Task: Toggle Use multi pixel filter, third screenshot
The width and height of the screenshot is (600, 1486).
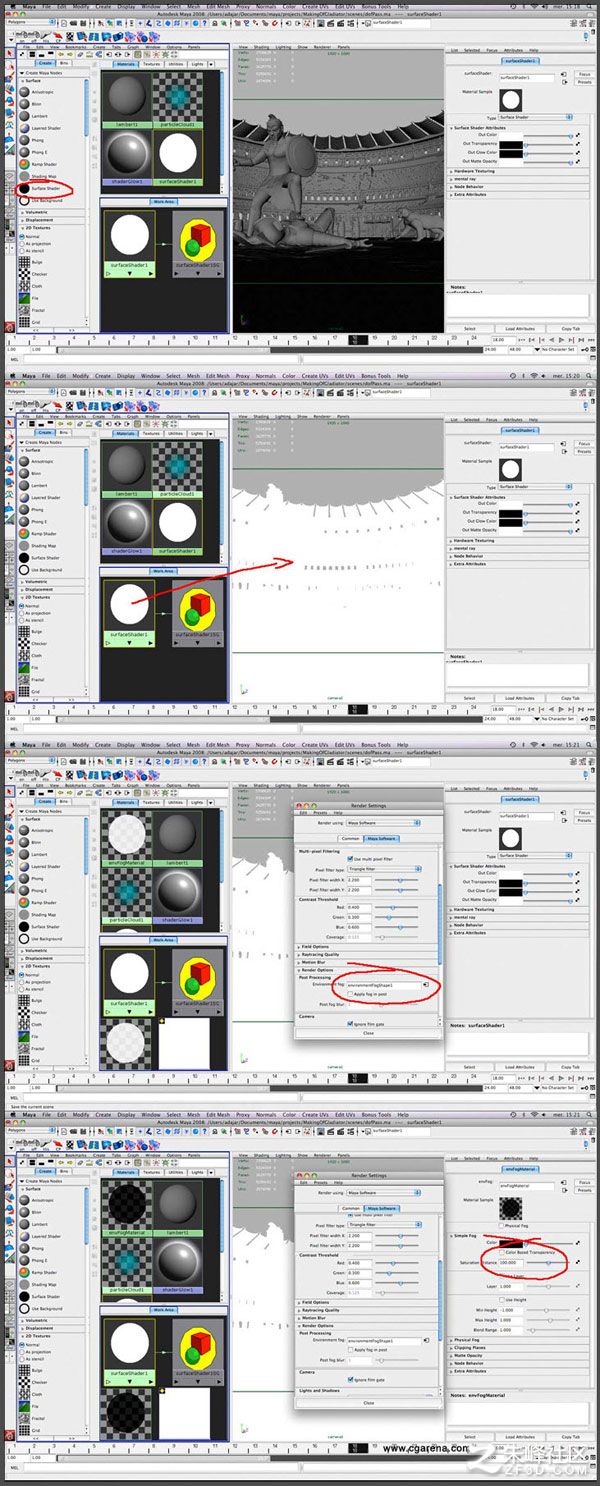Action: [x=350, y=858]
